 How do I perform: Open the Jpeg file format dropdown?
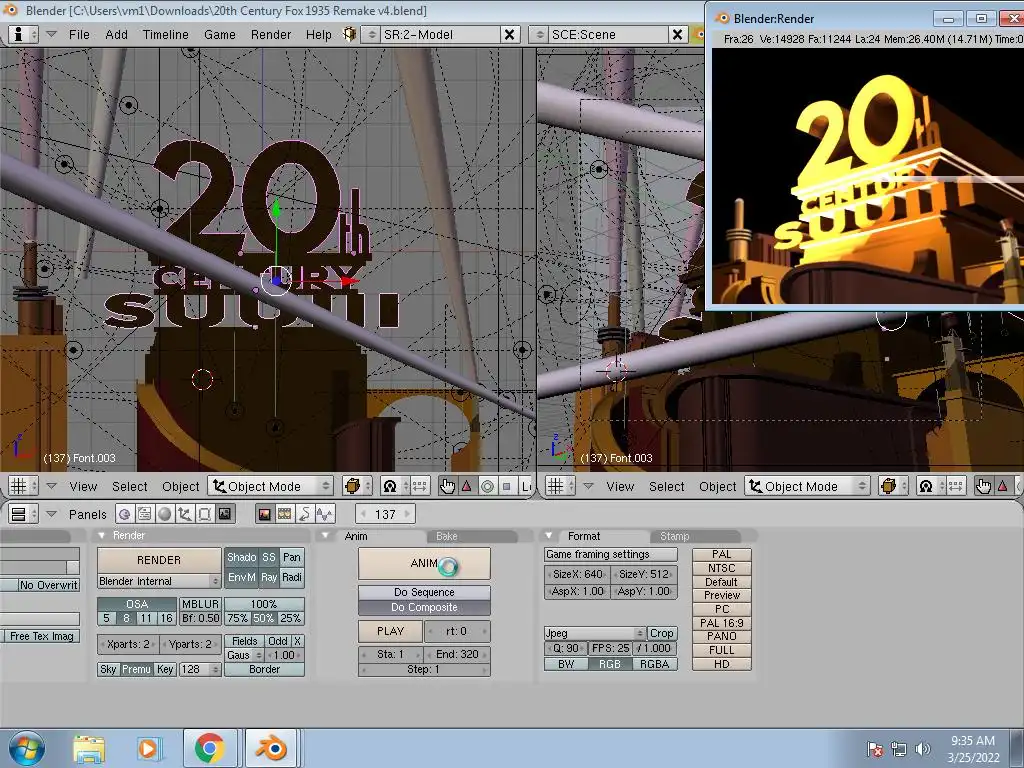594,633
